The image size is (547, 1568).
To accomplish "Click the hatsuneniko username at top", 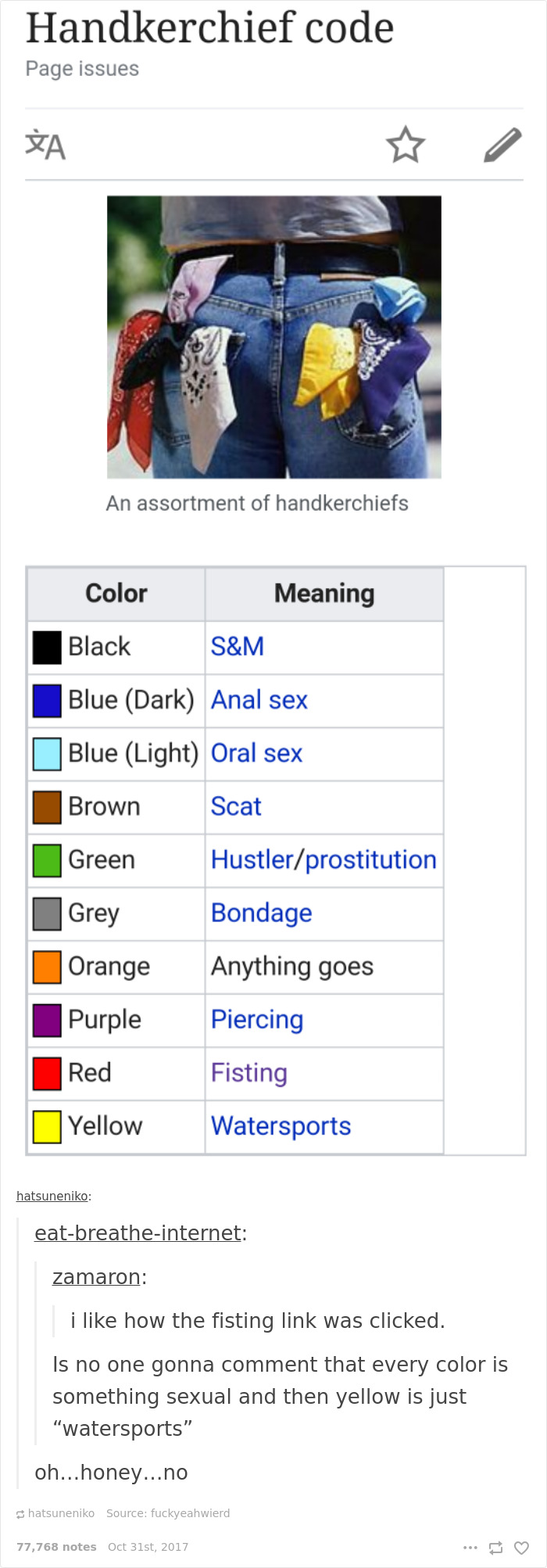I will point(52,1196).
